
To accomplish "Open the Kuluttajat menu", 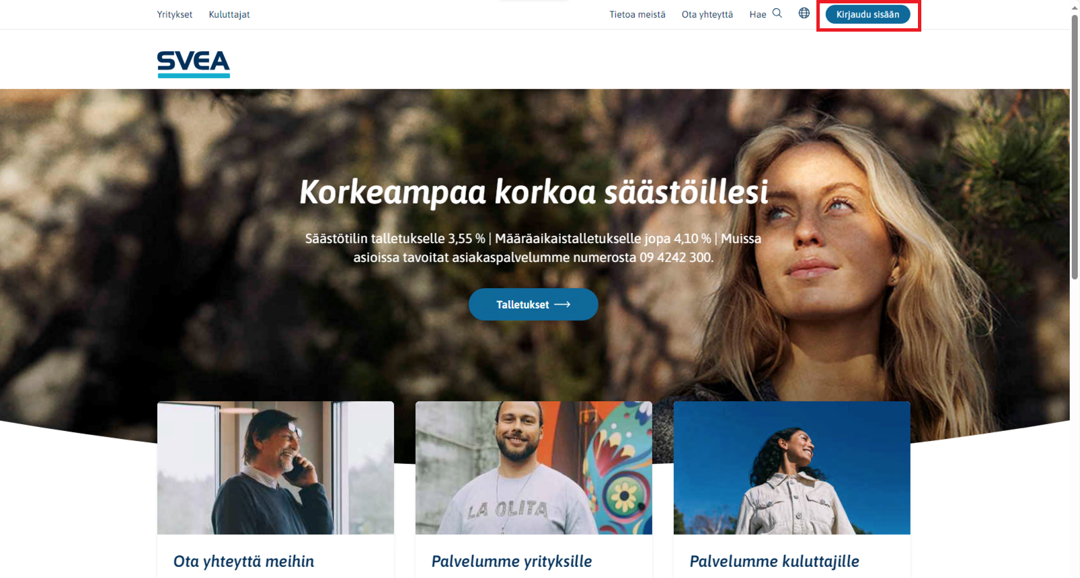I will [229, 14].
